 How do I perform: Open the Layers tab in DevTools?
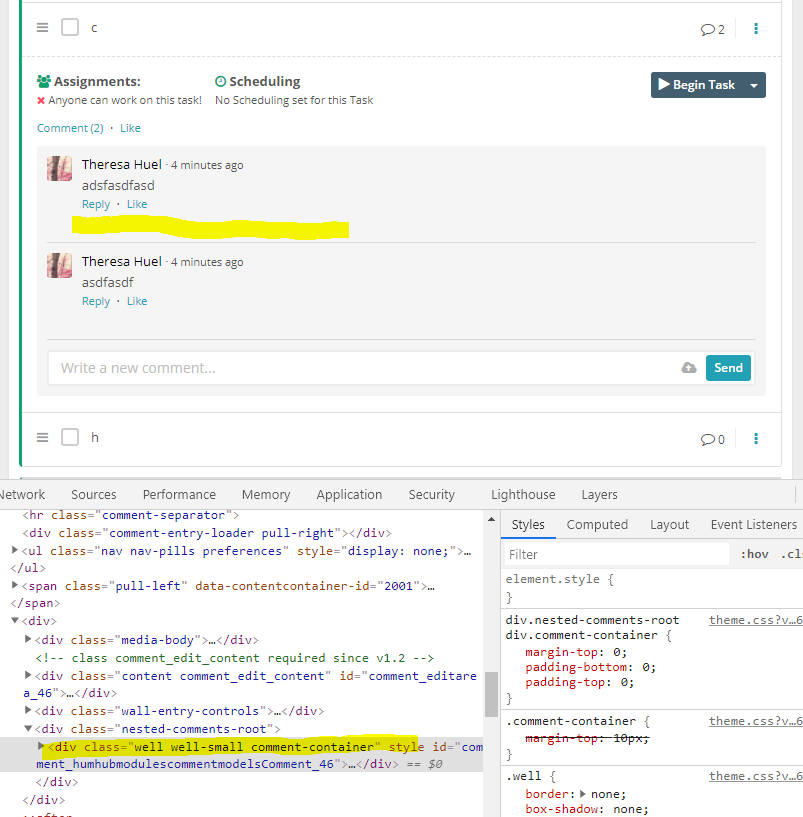[x=599, y=494]
